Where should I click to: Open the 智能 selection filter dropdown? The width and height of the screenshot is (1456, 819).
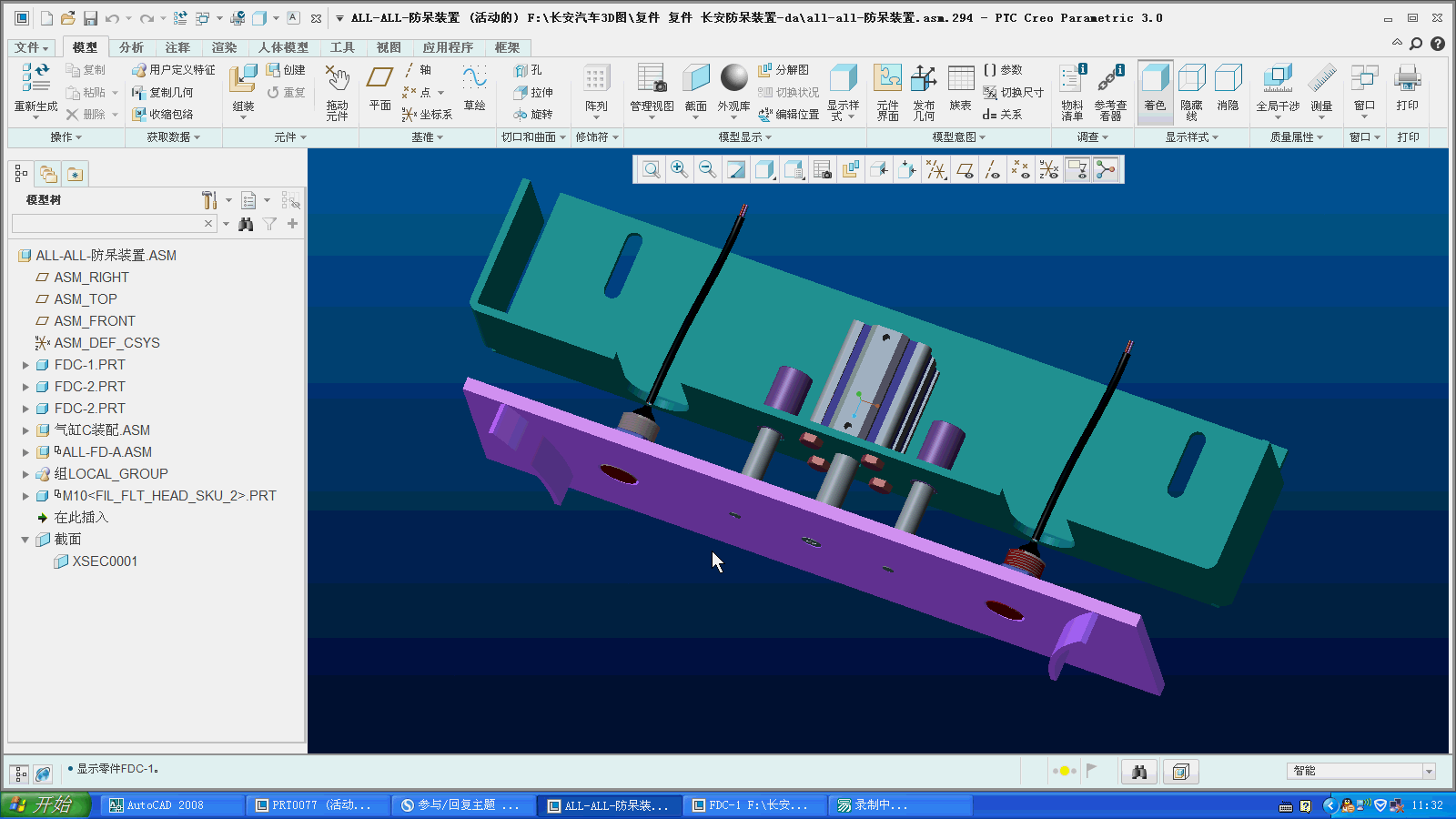(x=1429, y=771)
